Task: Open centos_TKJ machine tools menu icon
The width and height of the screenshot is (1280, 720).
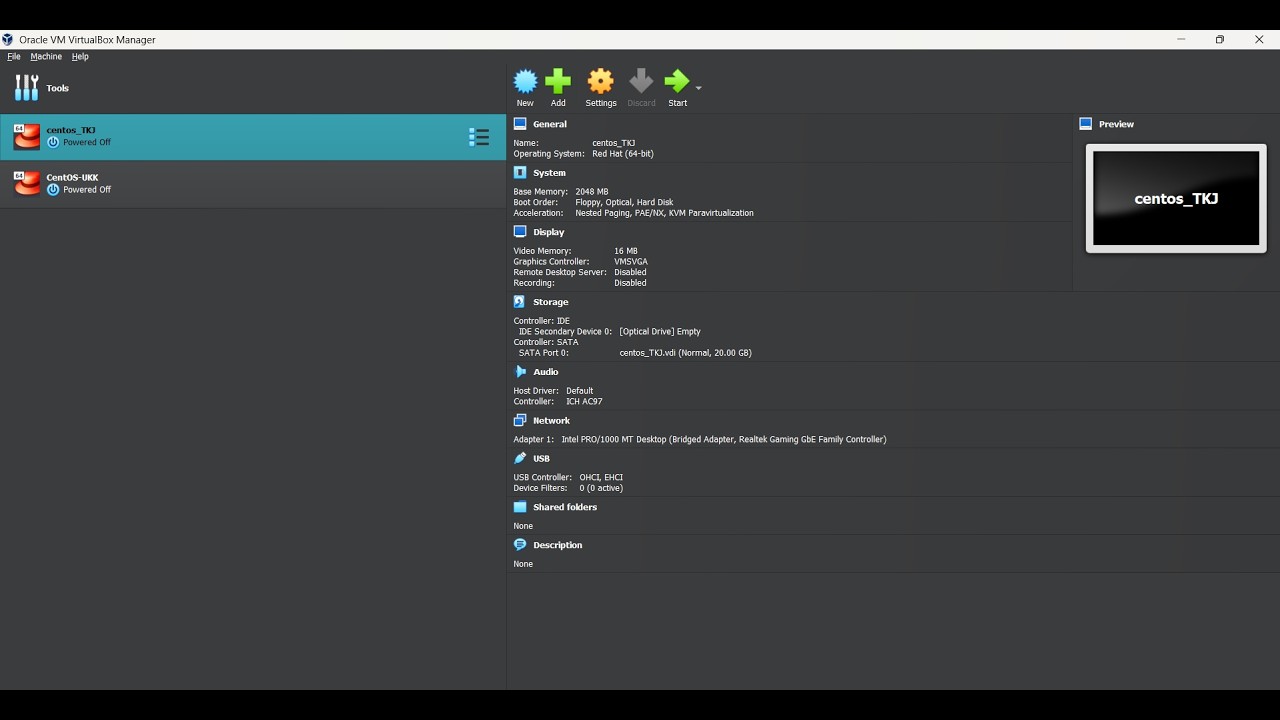Action: point(479,137)
